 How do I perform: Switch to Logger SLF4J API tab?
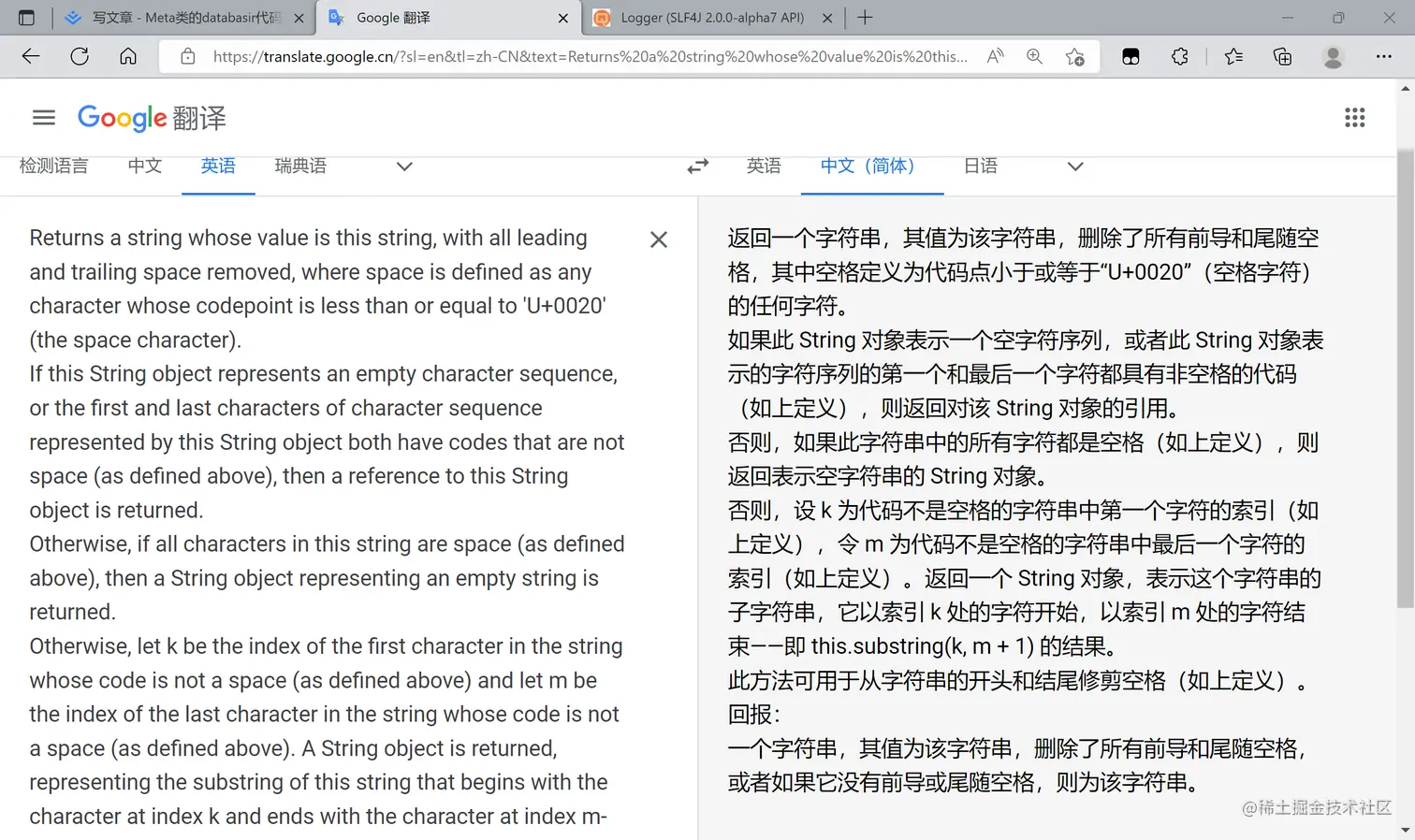tap(713, 18)
